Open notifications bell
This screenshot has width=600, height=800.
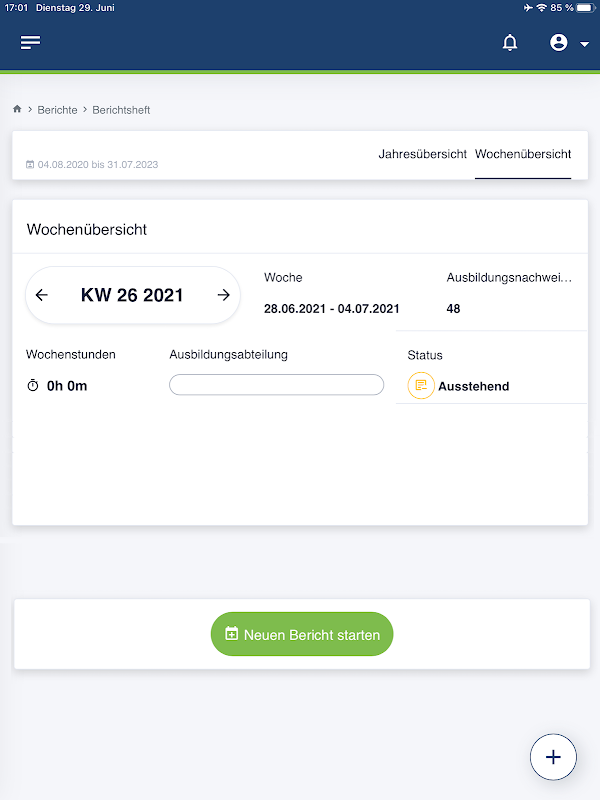coord(510,43)
